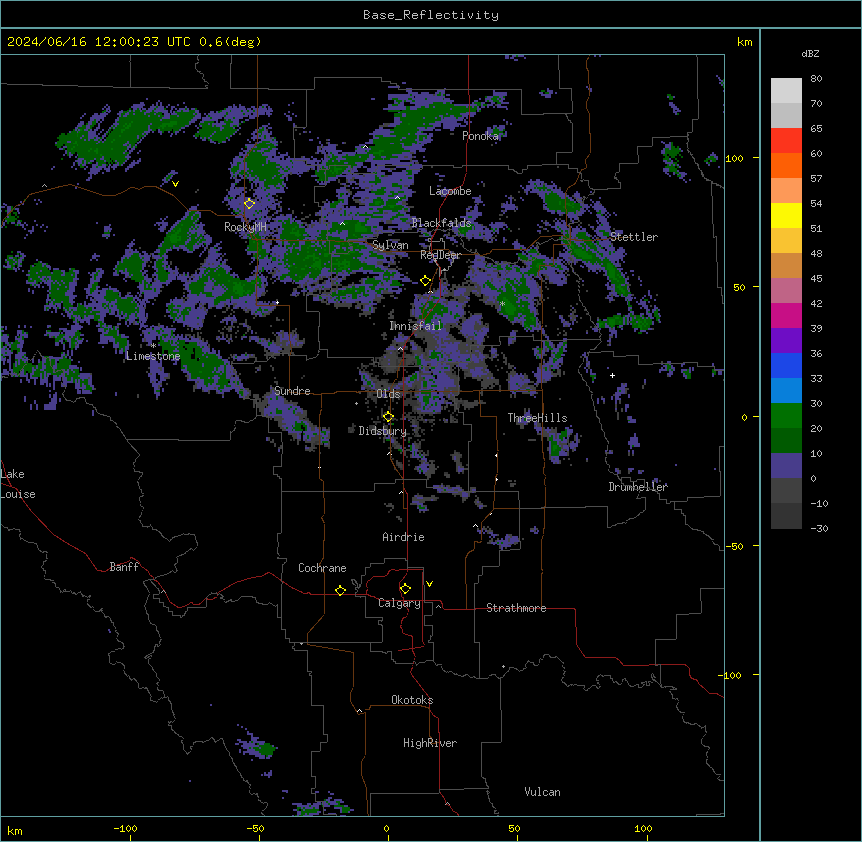Click the white plus marker north of Drumheller
The image size is (862, 842).
pyautogui.click(x=612, y=375)
